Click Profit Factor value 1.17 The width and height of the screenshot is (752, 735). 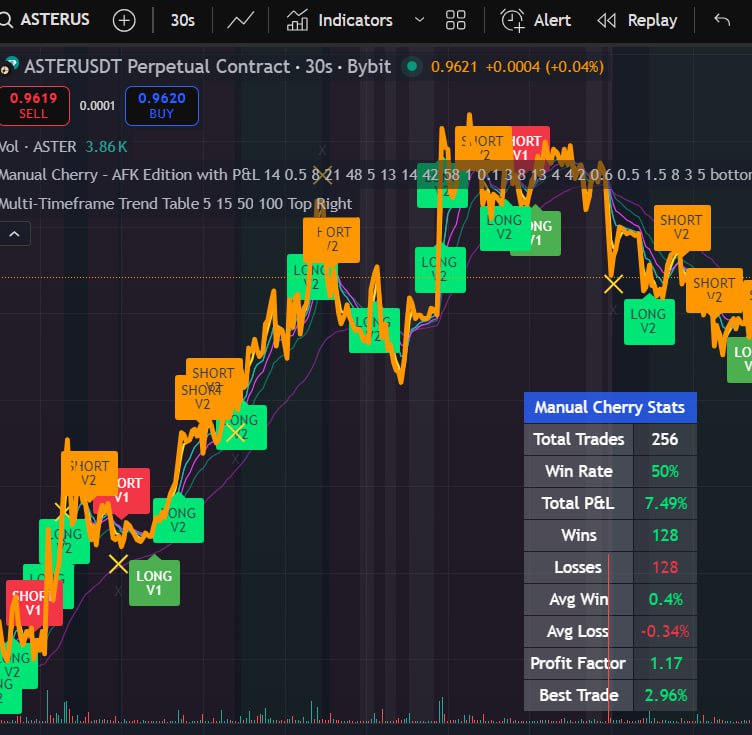[665, 663]
